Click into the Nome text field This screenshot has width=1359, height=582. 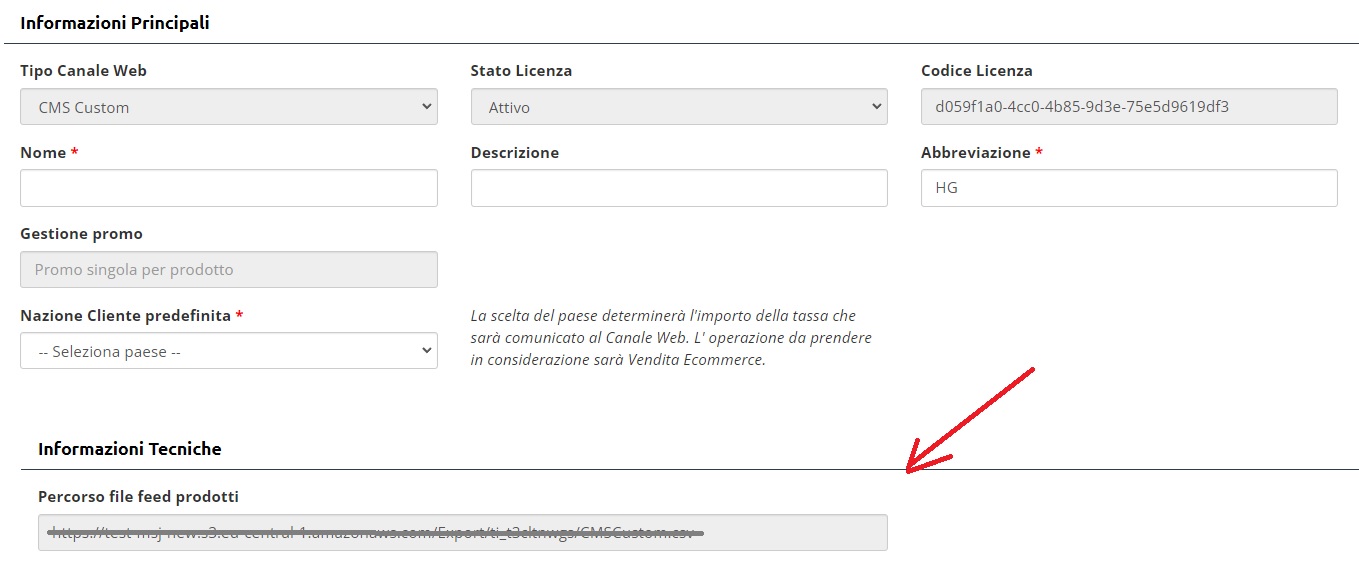tap(228, 188)
